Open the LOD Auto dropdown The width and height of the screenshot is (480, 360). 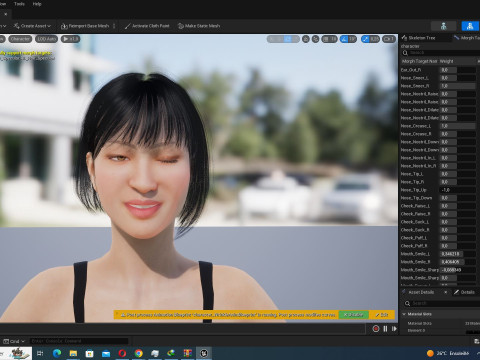pos(46,39)
